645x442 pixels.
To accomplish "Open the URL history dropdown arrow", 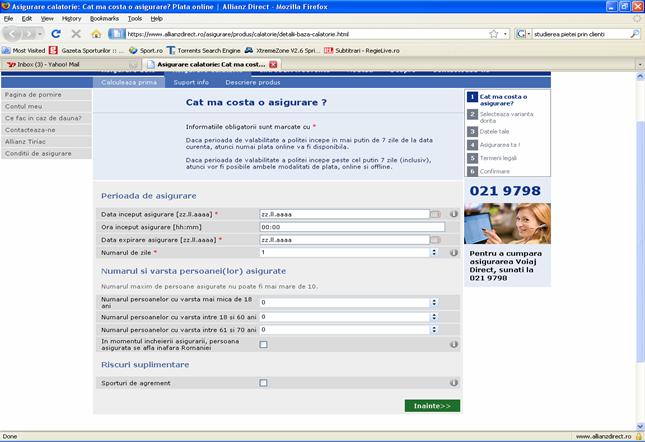I will pyautogui.click(x=505, y=34).
